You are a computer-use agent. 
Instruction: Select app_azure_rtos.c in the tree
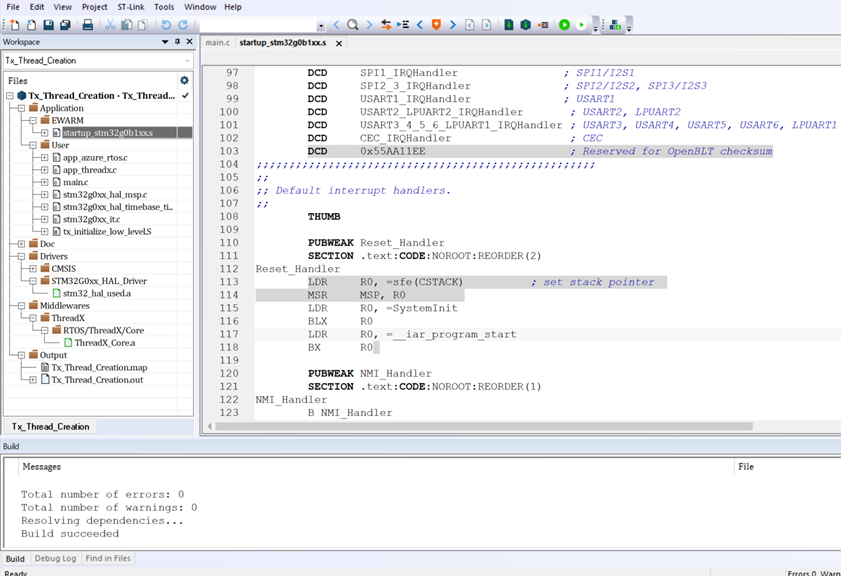pos(95,157)
